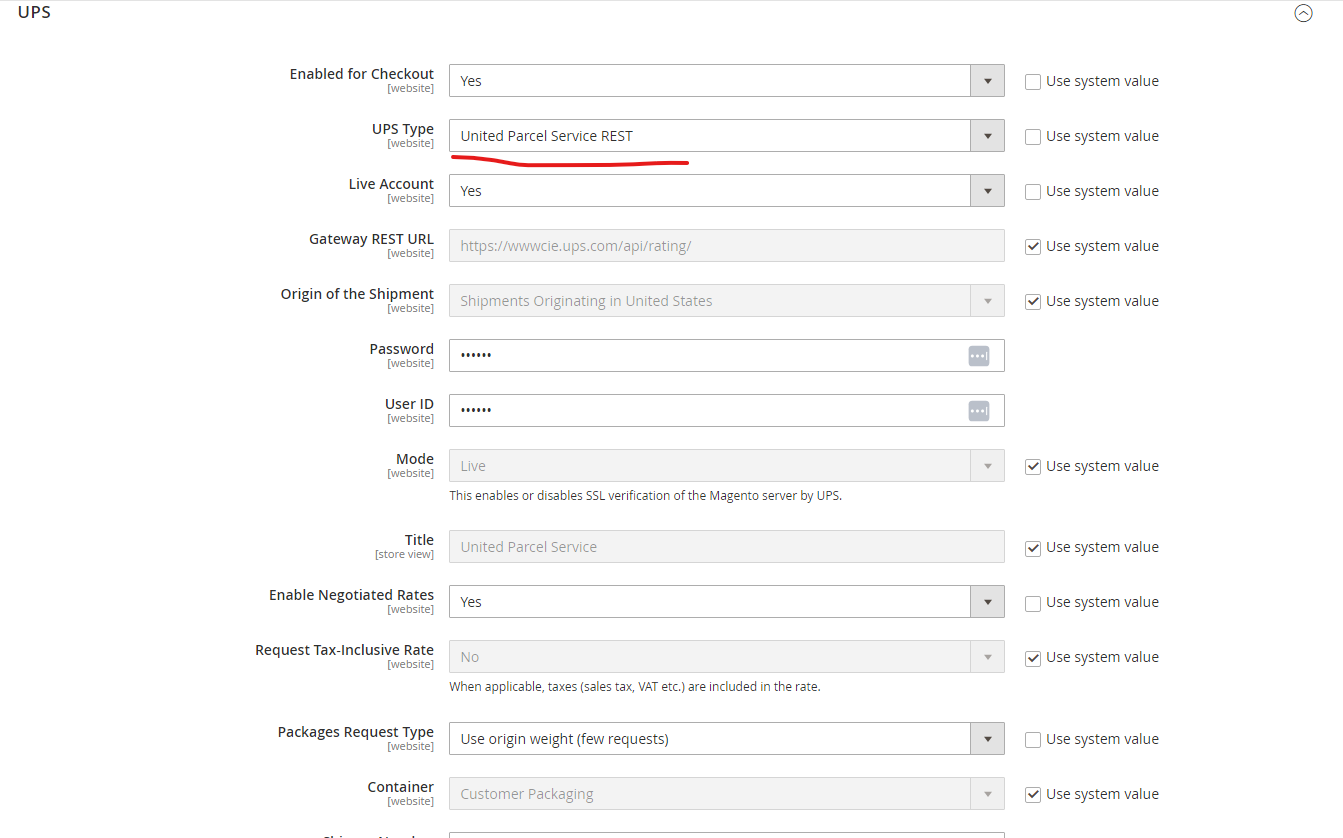The width and height of the screenshot is (1343, 838).
Task: Check Use system value for UPS Type
Action: point(1032,136)
